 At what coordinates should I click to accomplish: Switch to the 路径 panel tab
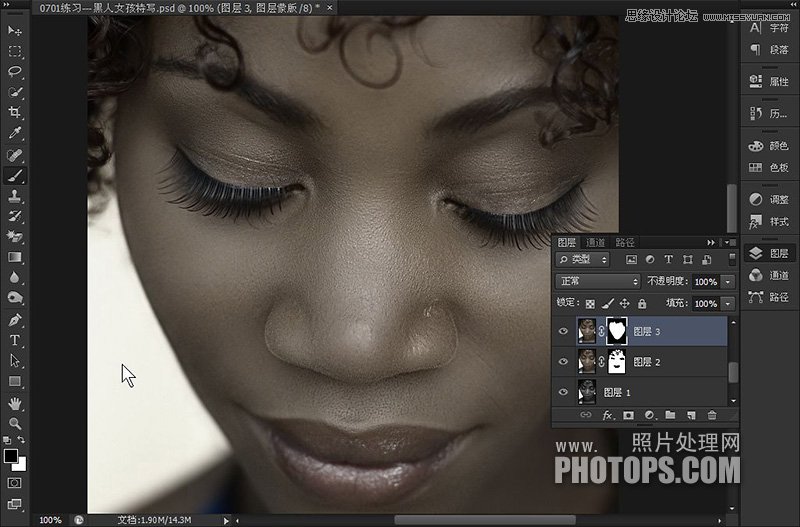click(625, 243)
